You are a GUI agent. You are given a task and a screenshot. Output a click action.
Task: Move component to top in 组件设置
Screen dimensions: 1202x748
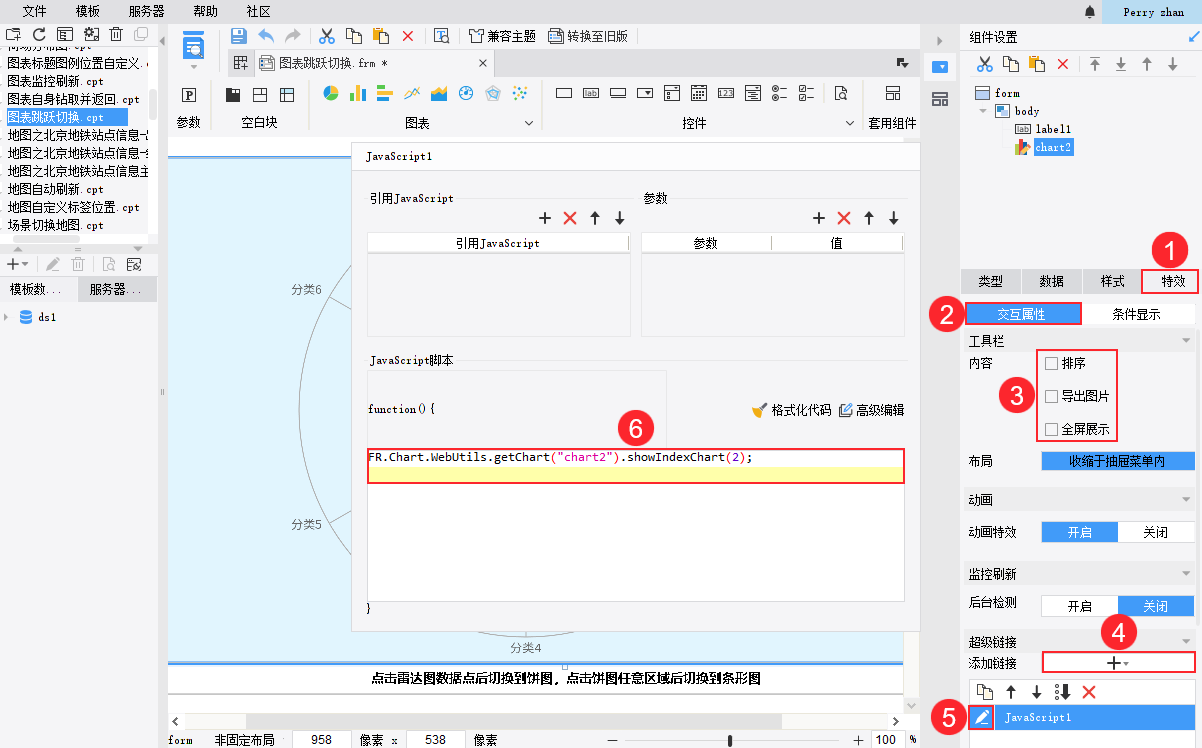pos(1095,64)
